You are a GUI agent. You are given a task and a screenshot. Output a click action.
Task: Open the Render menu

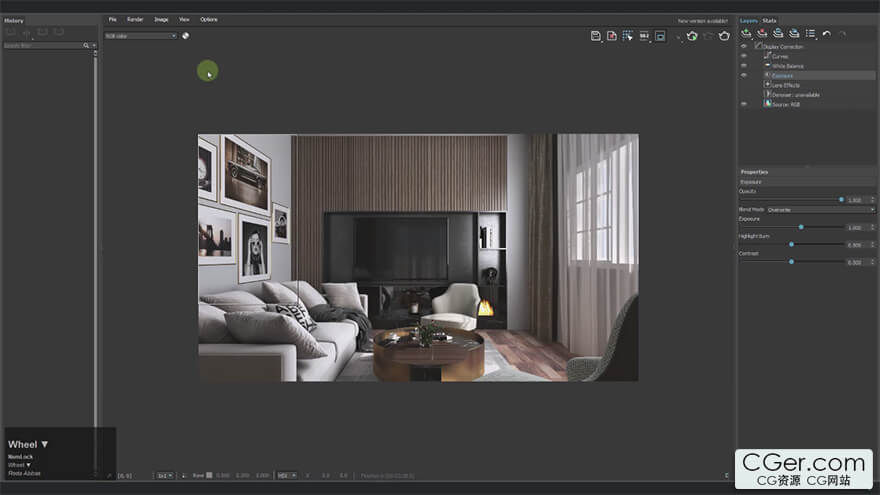click(x=135, y=19)
